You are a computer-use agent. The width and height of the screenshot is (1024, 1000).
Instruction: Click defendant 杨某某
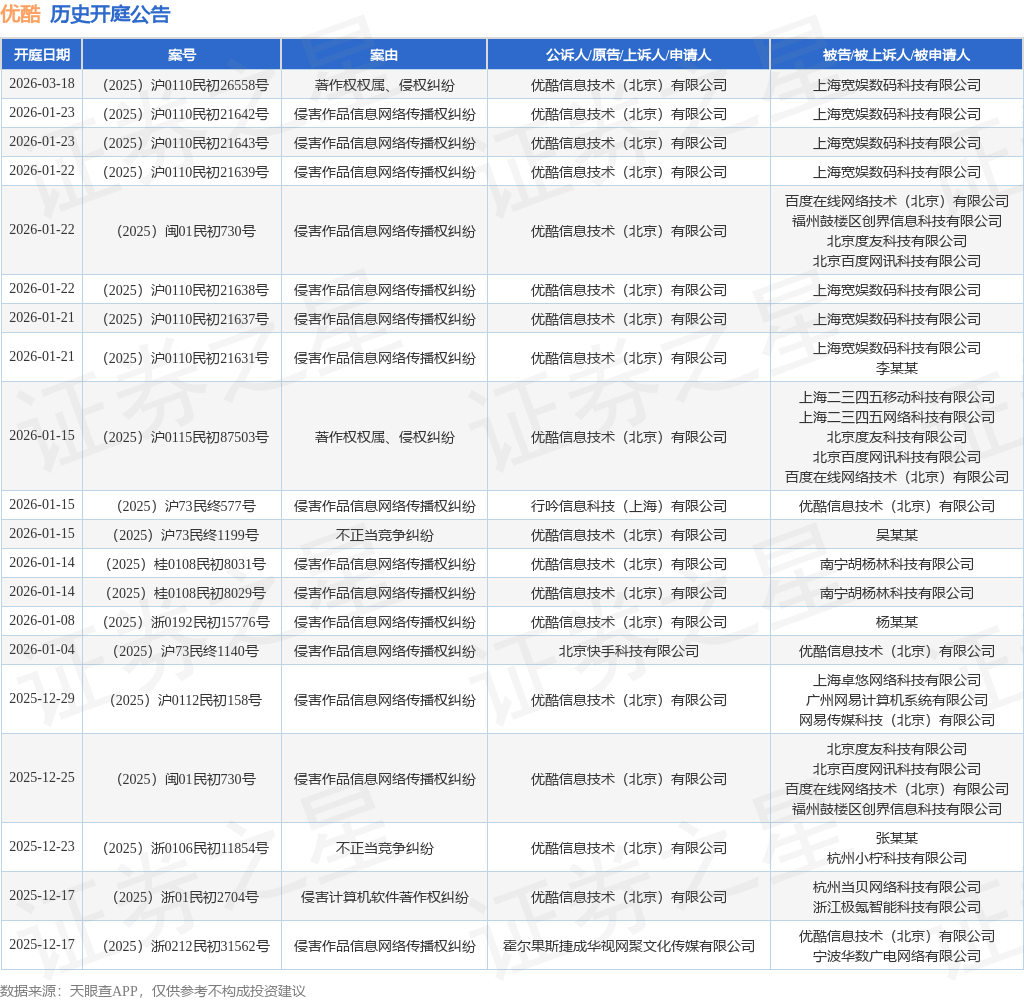(x=897, y=622)
